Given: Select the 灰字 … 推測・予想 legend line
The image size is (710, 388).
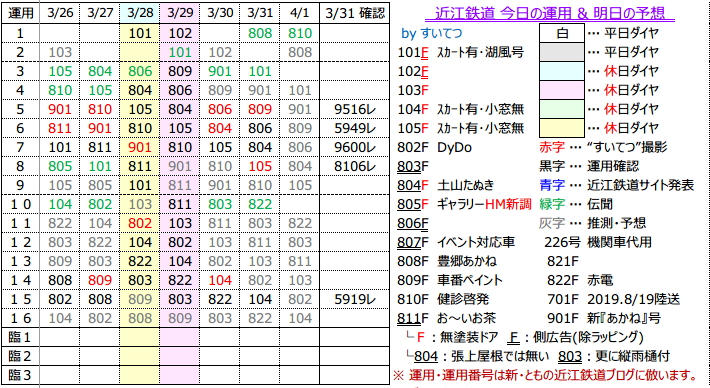Looking at the screenshot, I should (x=592, y=224).
